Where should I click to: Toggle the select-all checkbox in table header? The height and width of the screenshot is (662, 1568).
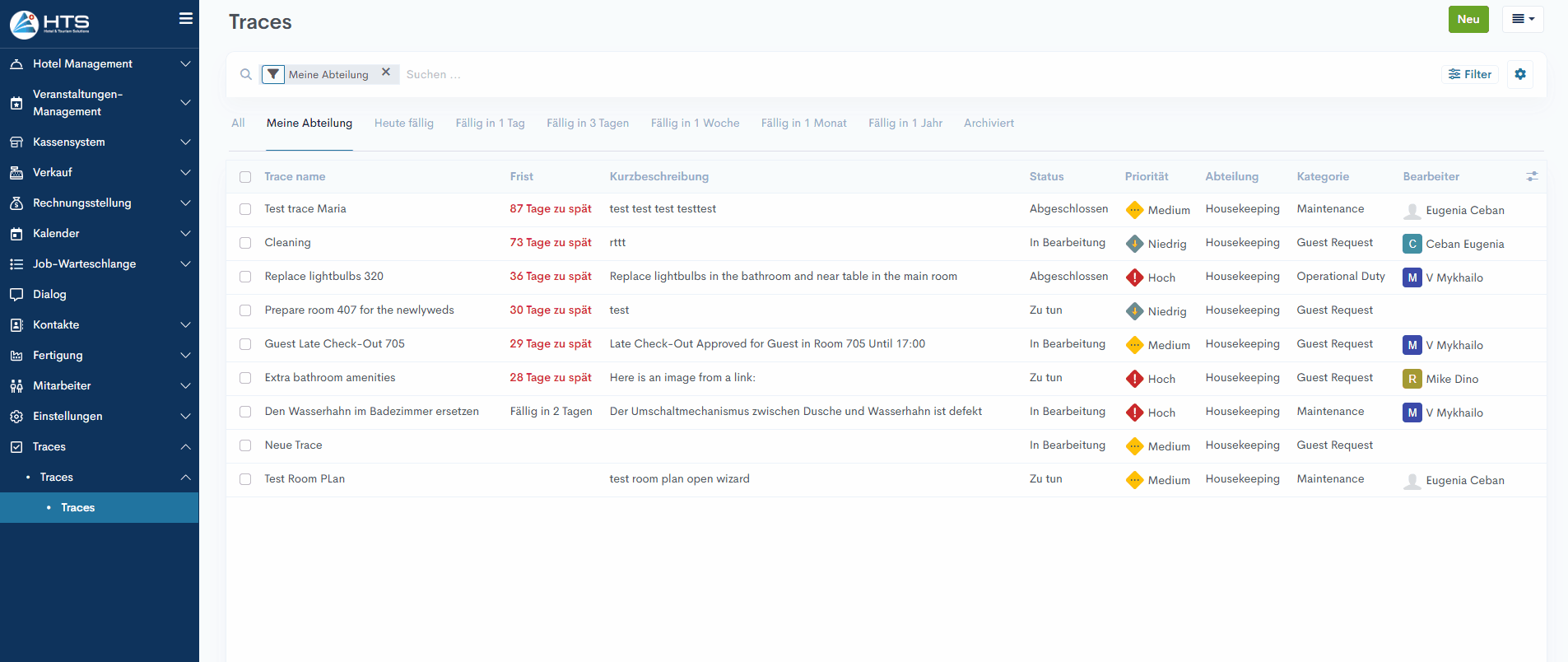(x=245, y=177)
